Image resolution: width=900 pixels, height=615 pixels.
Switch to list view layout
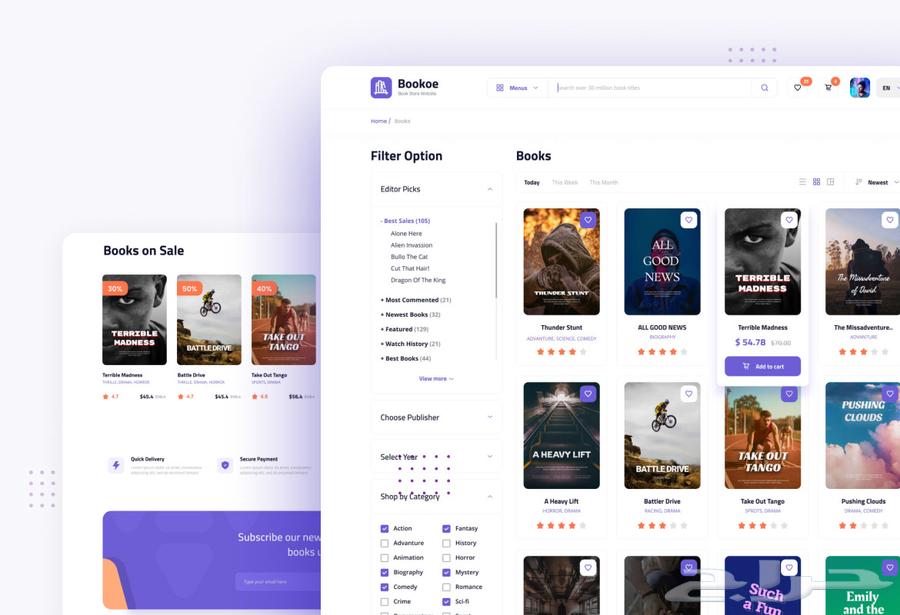803,182
